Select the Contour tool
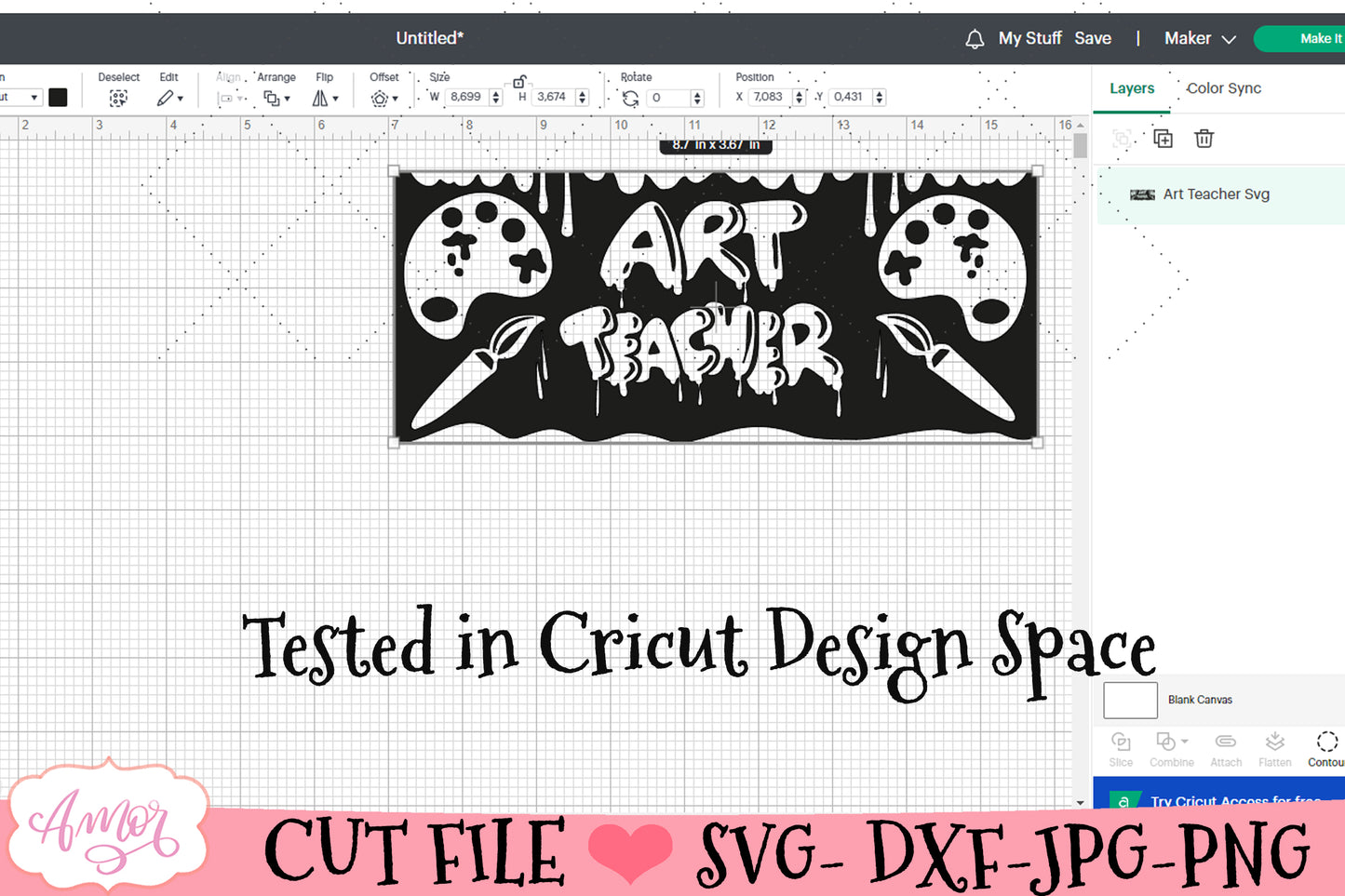The image size is (1345, 896). 1326,742
